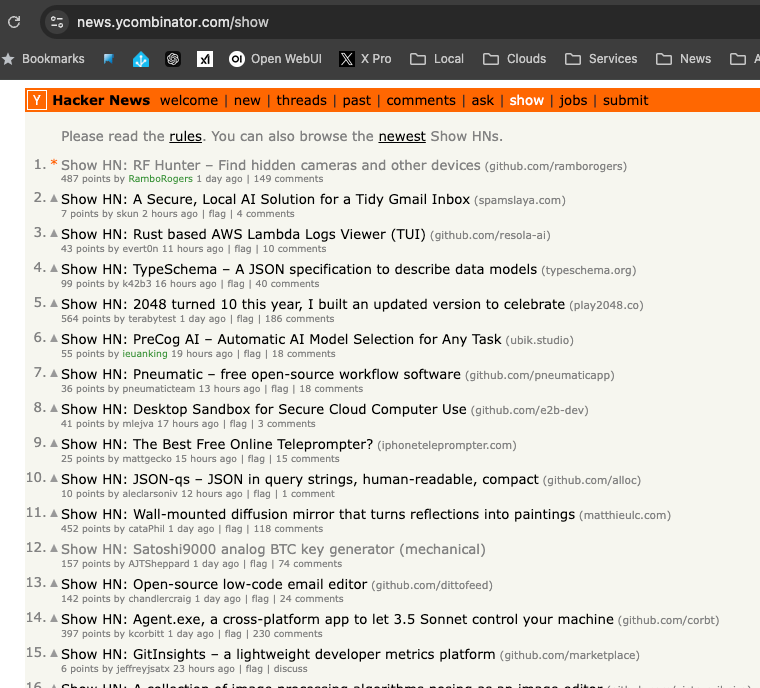The image size is (760, 688).
Task: Open kcorbitt user profile
Action: [146, 634]
